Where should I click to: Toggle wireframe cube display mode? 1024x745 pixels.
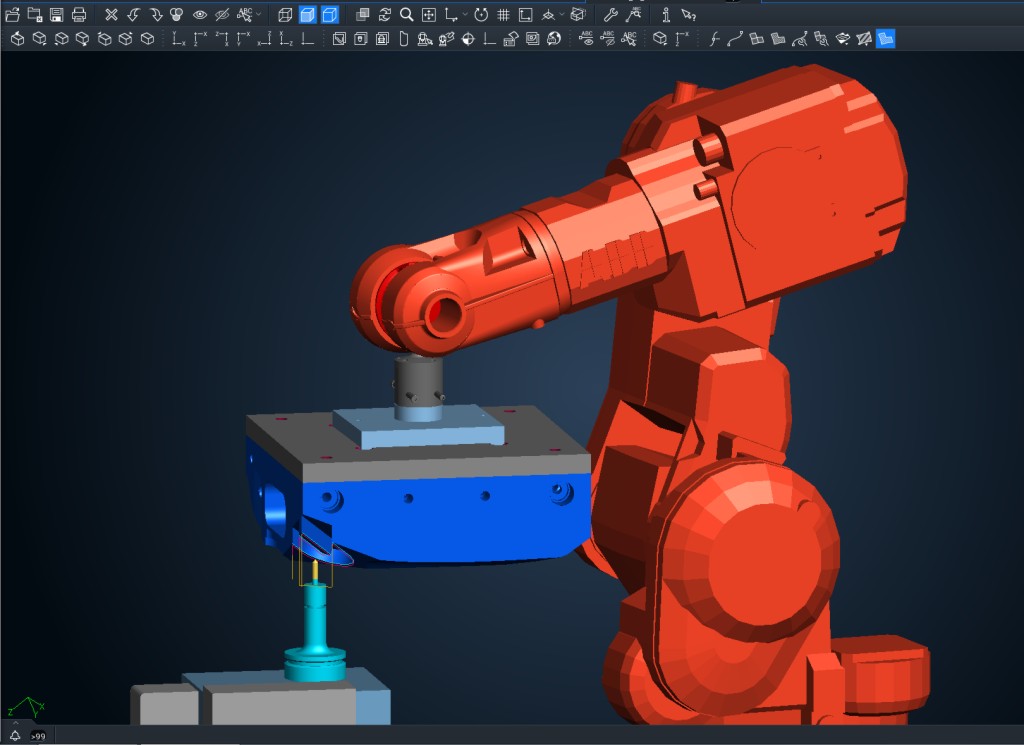(285, 14)
